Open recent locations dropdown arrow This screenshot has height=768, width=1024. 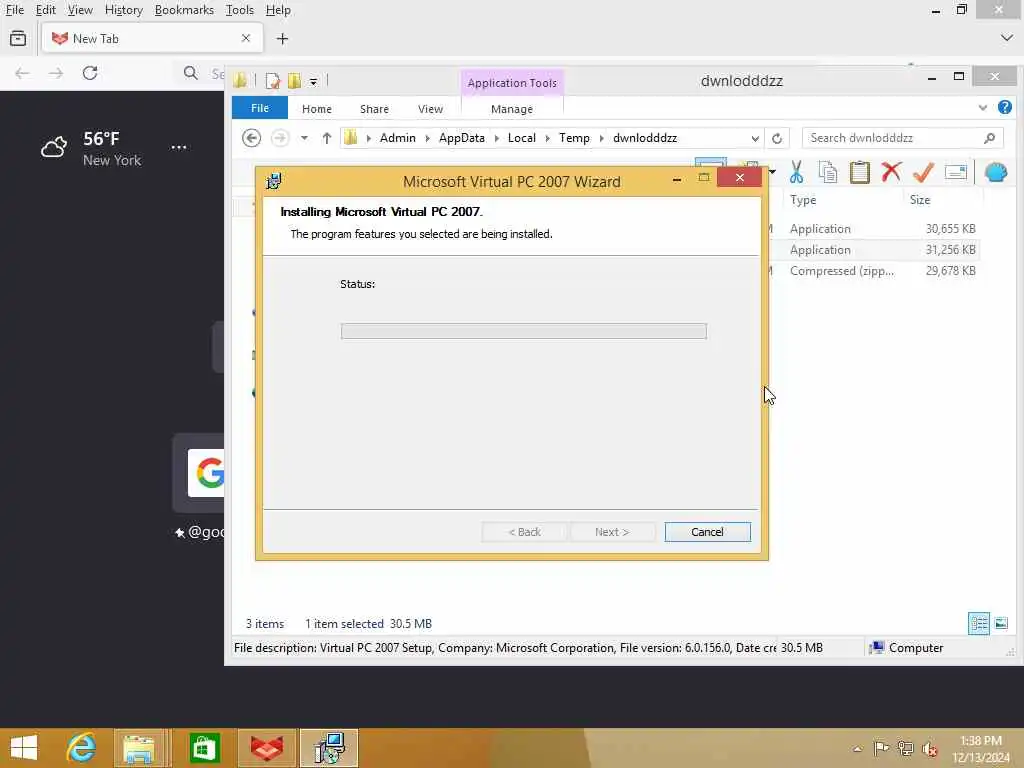[304, 138]
